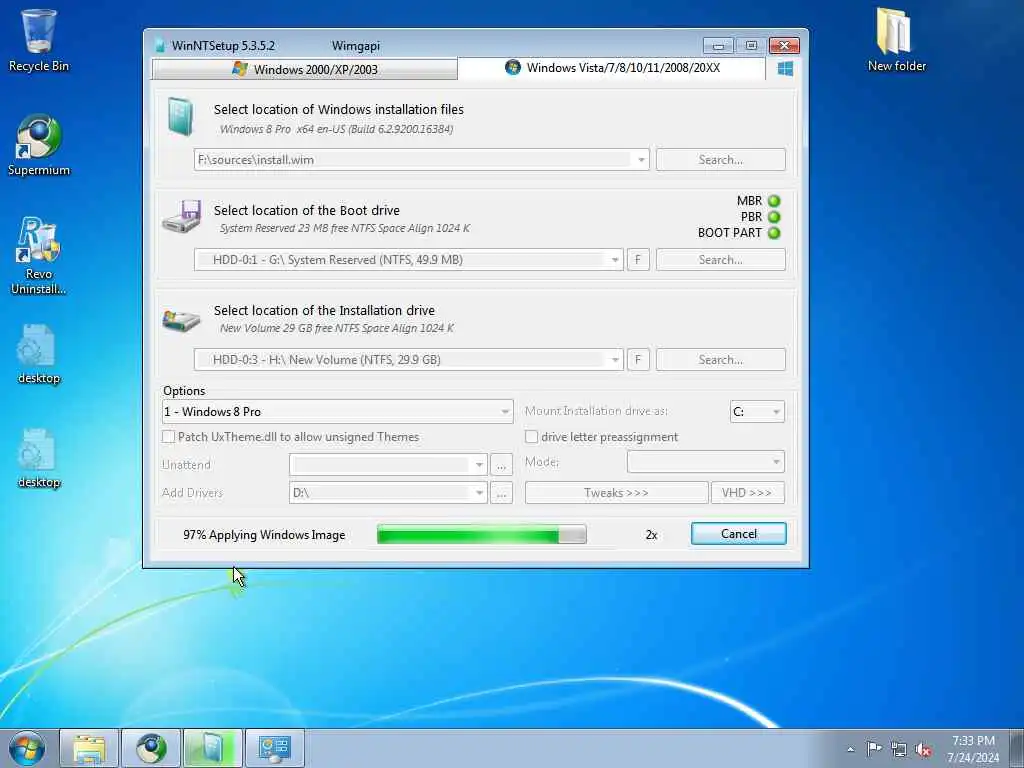Open the control panel taskbar item

275,748
